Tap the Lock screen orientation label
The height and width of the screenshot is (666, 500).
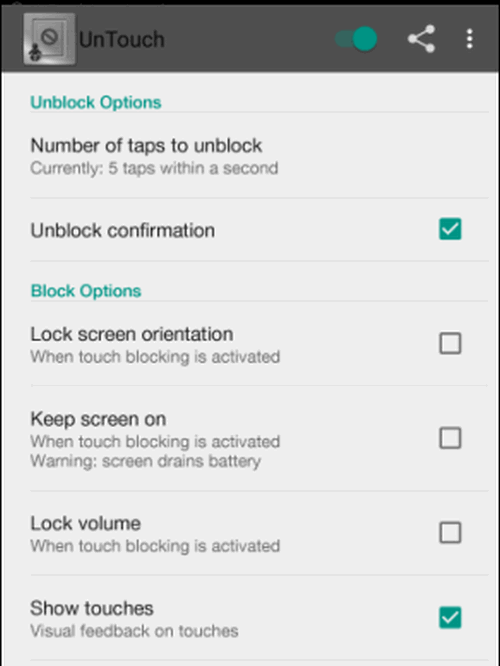132,334
